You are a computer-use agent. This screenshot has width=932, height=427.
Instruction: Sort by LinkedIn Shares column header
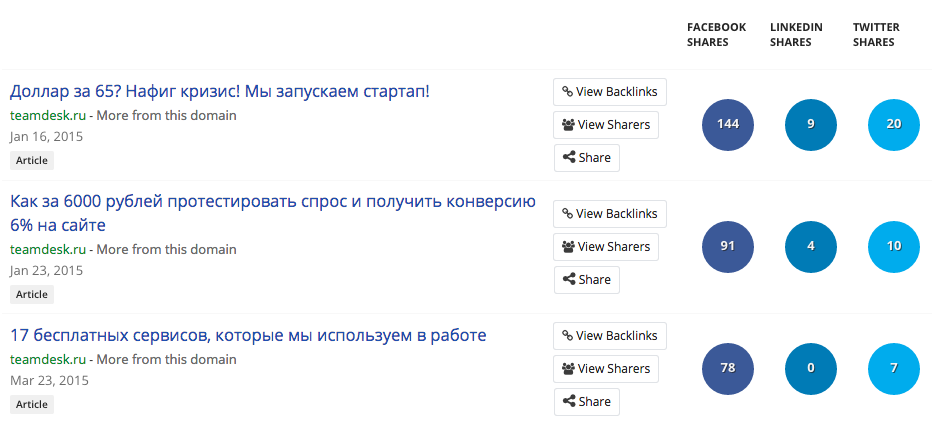796,35
